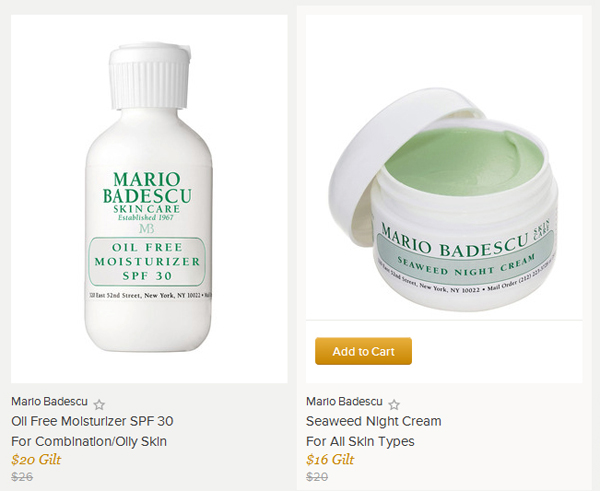
Task: Favorite the Oil Free Moisturizer with its star
Action: pyautogui.click(x=99, y=404)
